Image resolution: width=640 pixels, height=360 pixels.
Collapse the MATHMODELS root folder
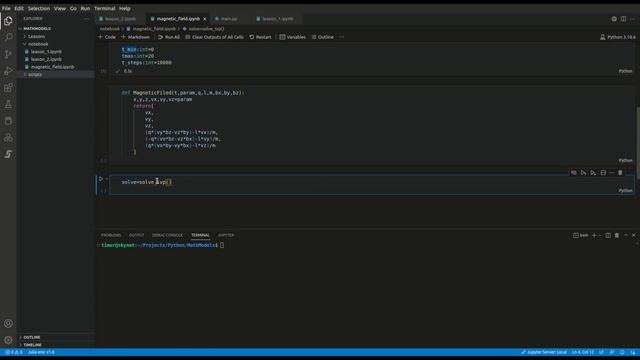tap(36, 29)
